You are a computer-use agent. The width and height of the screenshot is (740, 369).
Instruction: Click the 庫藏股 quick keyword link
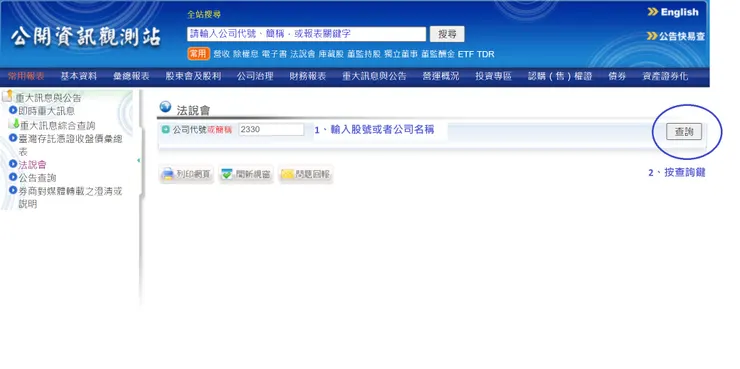pos(331,54)
